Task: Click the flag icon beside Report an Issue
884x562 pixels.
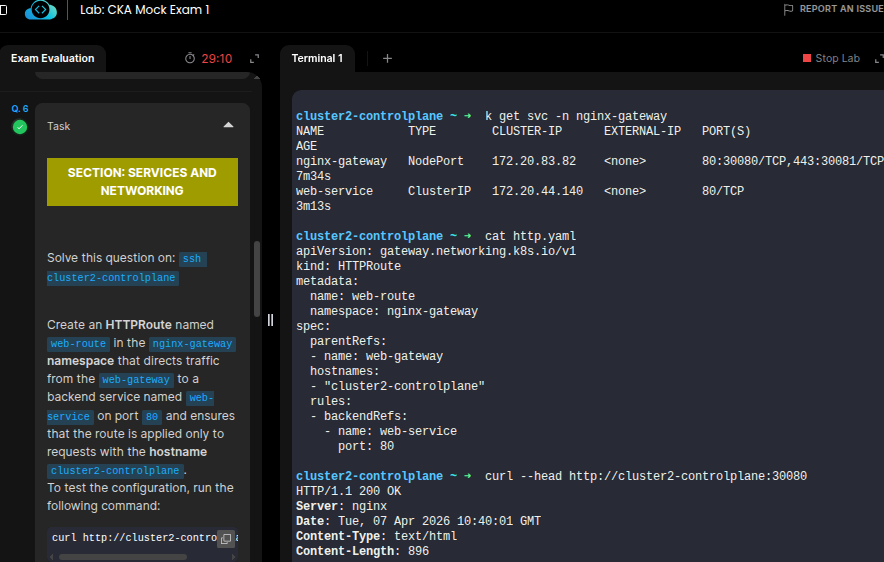Action: pos(788,9)
